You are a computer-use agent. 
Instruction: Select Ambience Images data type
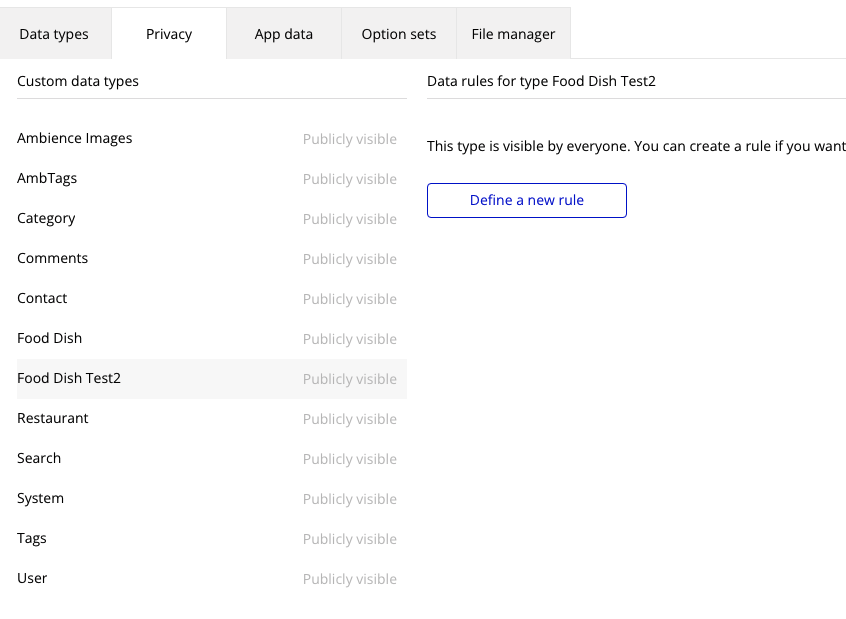212,139
